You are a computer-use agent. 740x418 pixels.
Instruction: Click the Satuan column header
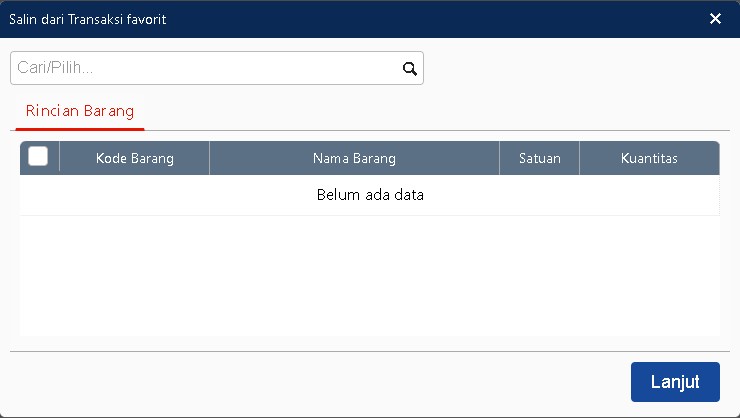[539, 158]
